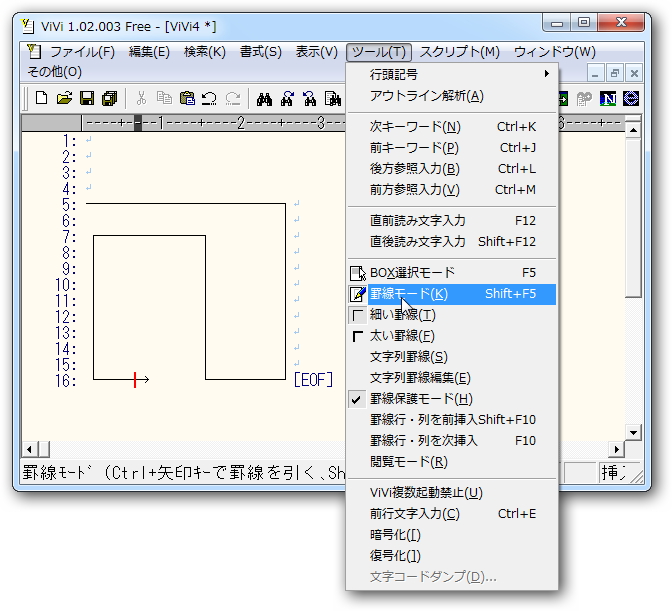Choose 次キーワード(N) menu item
The height and width of the screenshot is (611, 672).
[x=451, y=127]
